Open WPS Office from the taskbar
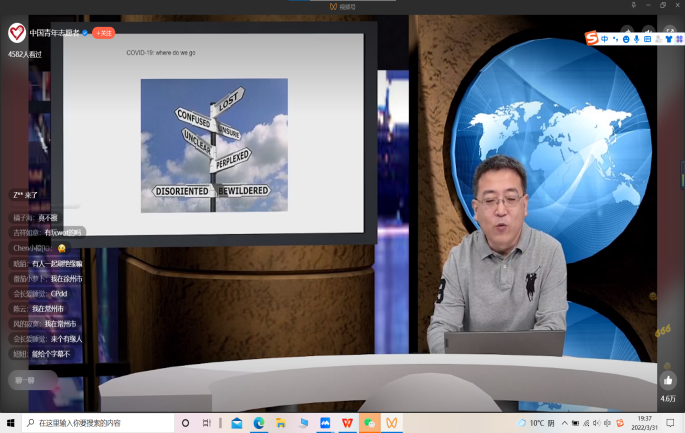 (347, 423)
